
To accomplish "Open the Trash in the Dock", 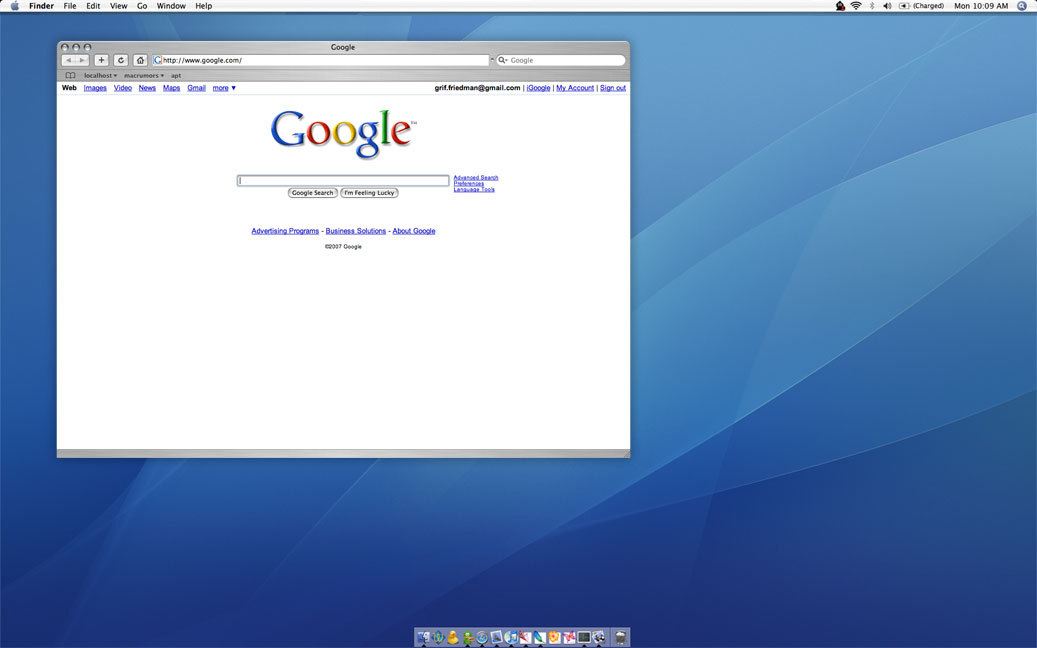I will [x=621, y=637].
